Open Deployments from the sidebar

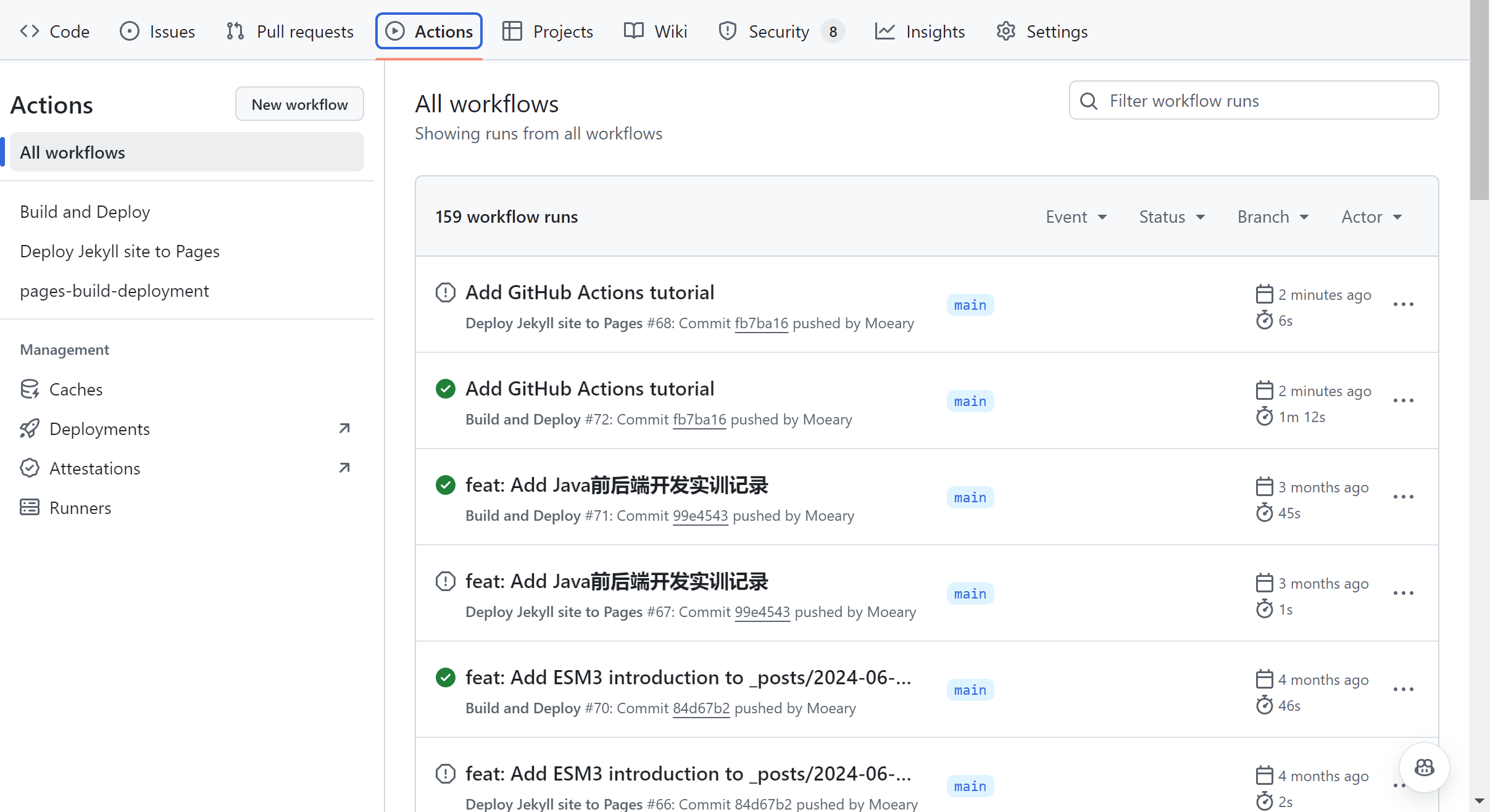point(99,429)
